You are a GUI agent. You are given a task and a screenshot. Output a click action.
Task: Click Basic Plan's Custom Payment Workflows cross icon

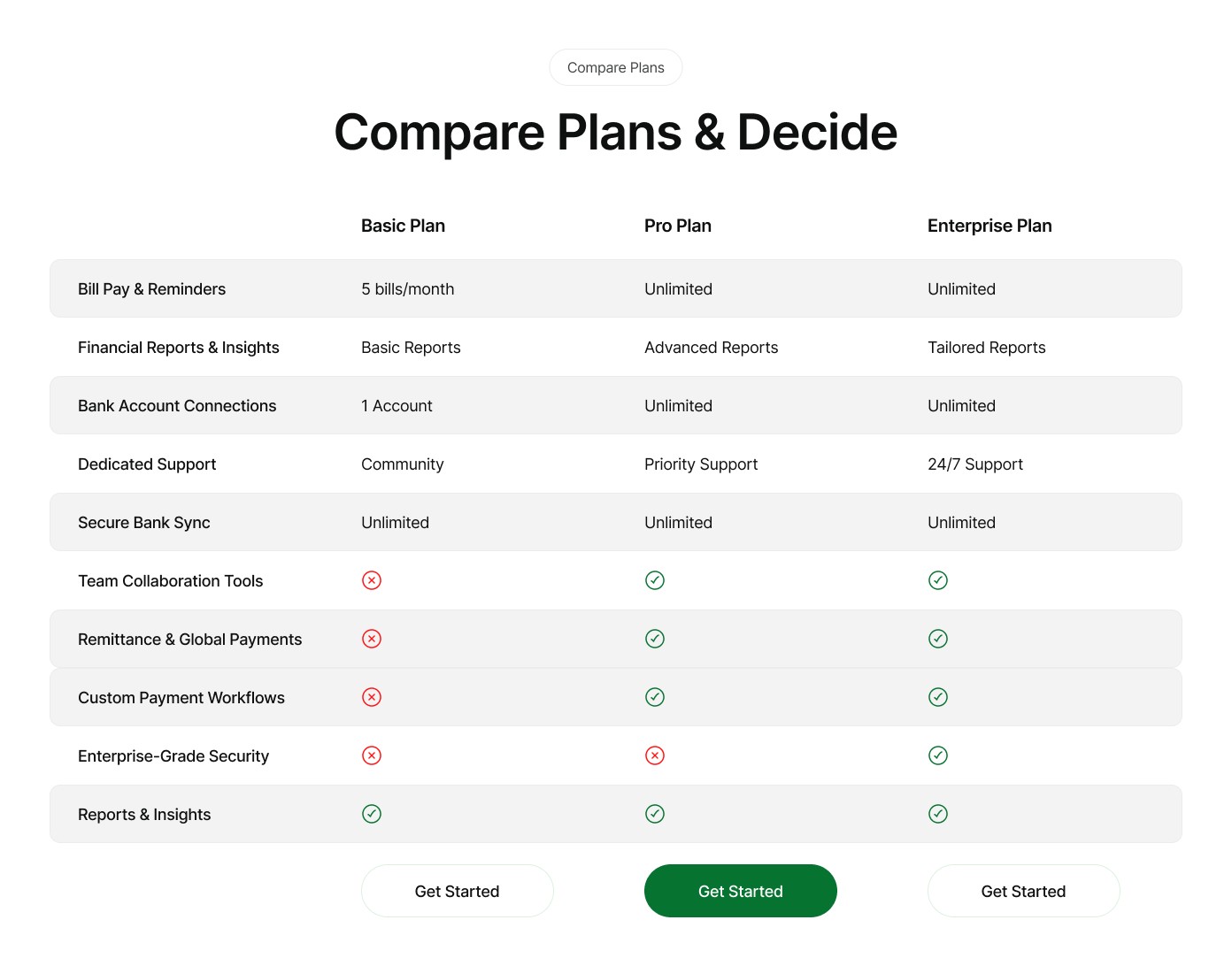click(372, 697)
